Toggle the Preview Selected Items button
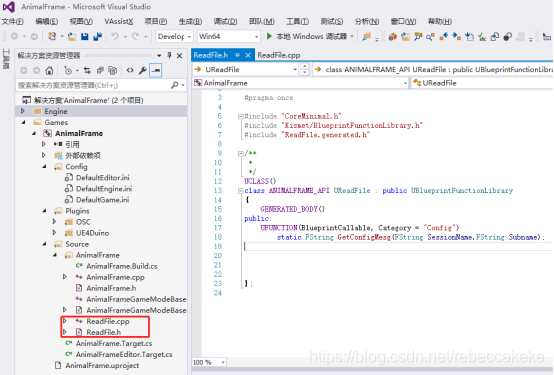 point(156,70)
